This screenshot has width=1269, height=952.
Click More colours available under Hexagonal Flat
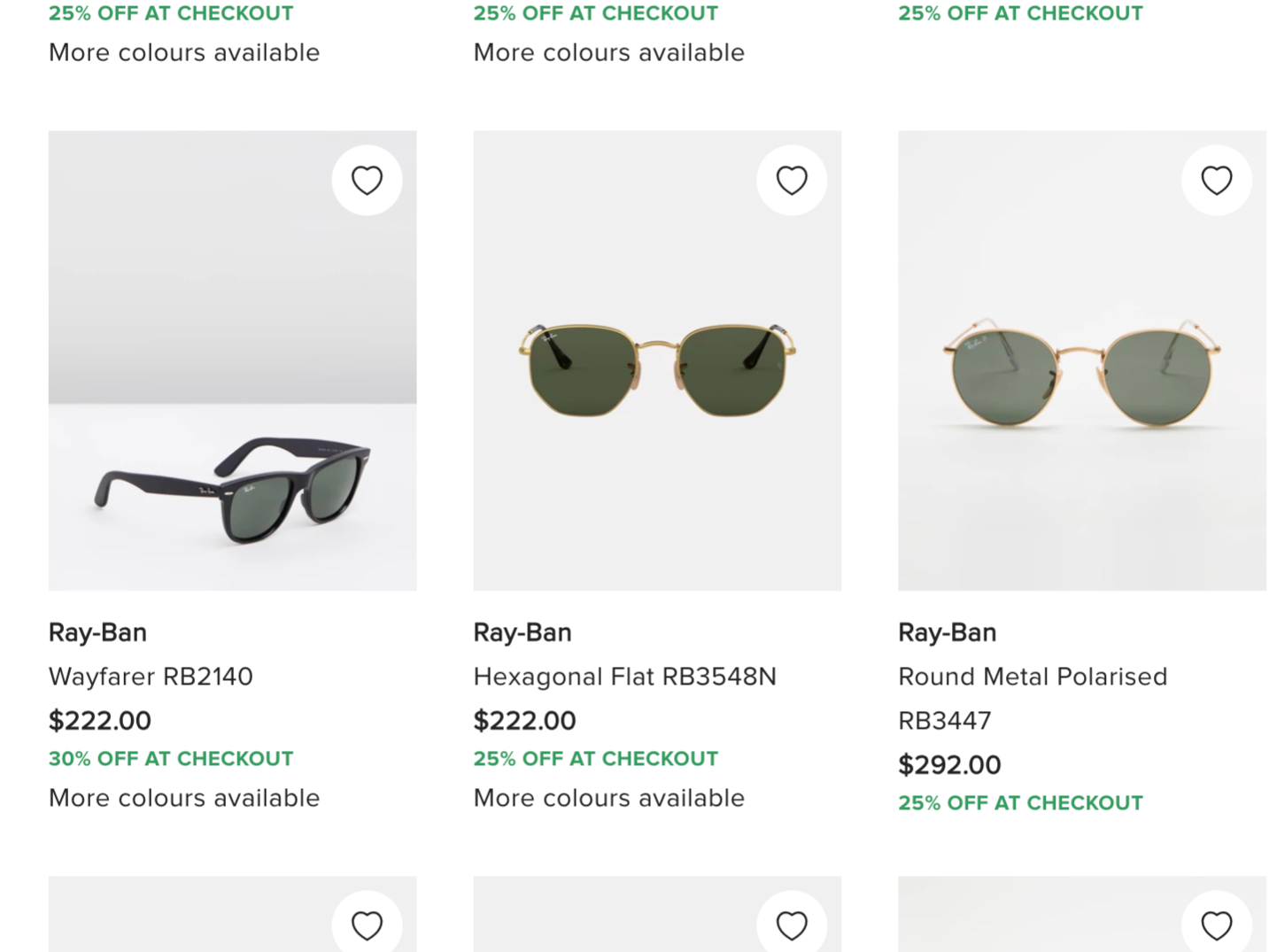[x=609, y=798]
